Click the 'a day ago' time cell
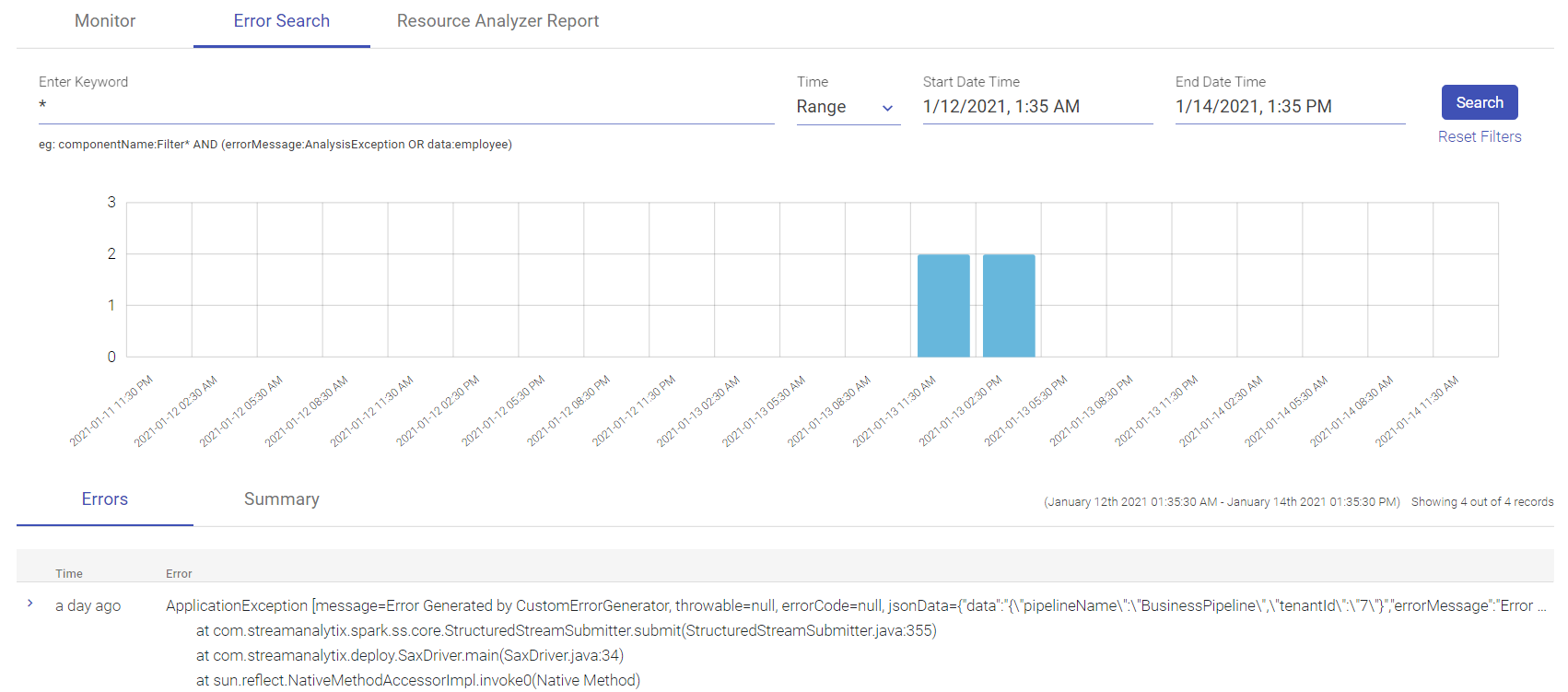The image size is (1568, 692). pyautogui.click(x=88, y=605)
